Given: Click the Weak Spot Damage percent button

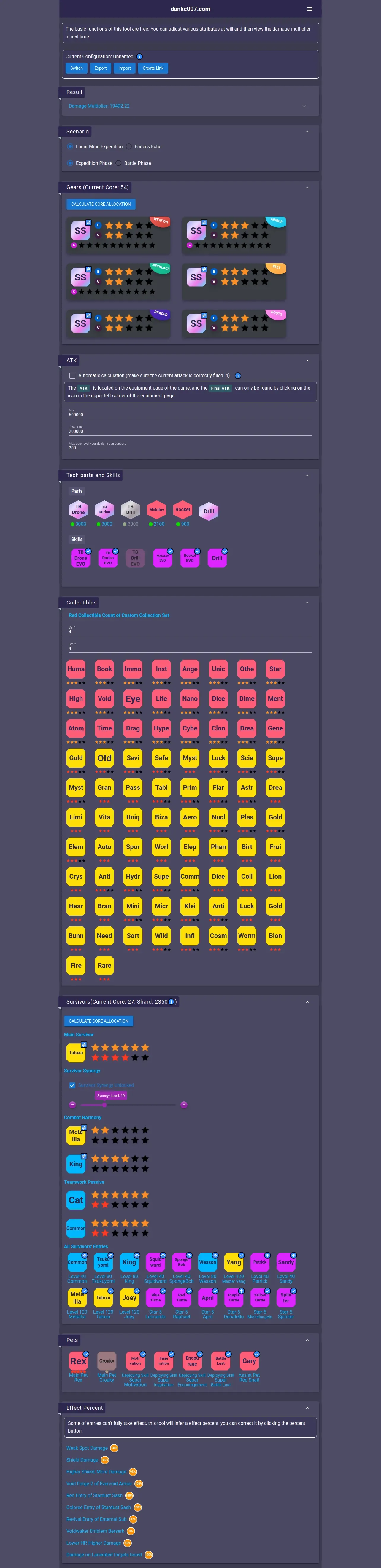Looking at the screenshot, I should pyautogui.click(x=114, y=1448).
